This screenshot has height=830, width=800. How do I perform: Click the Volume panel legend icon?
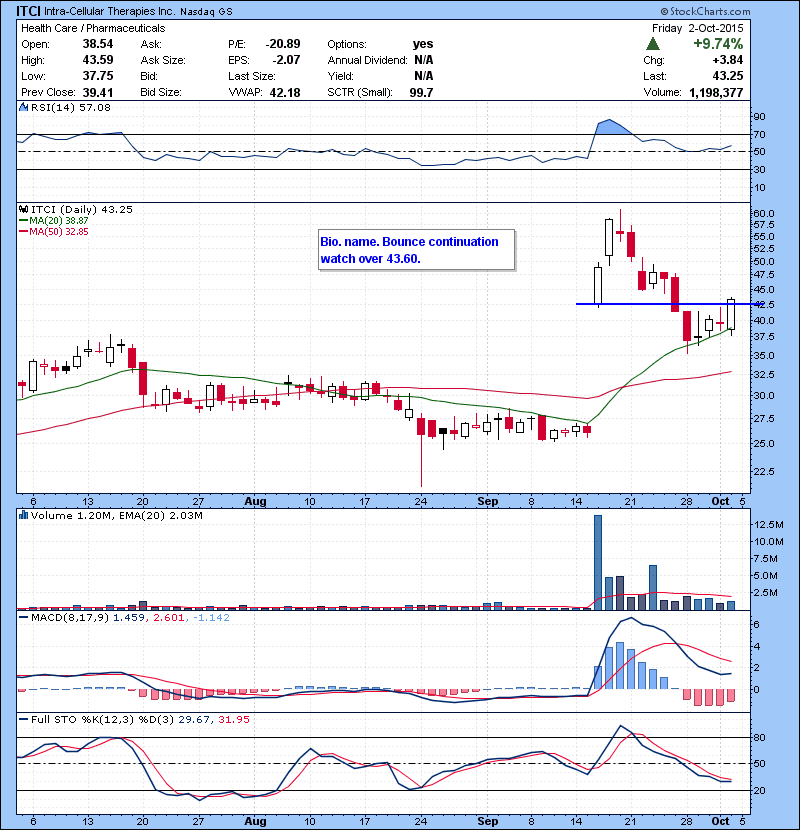[x=24, y=515]
